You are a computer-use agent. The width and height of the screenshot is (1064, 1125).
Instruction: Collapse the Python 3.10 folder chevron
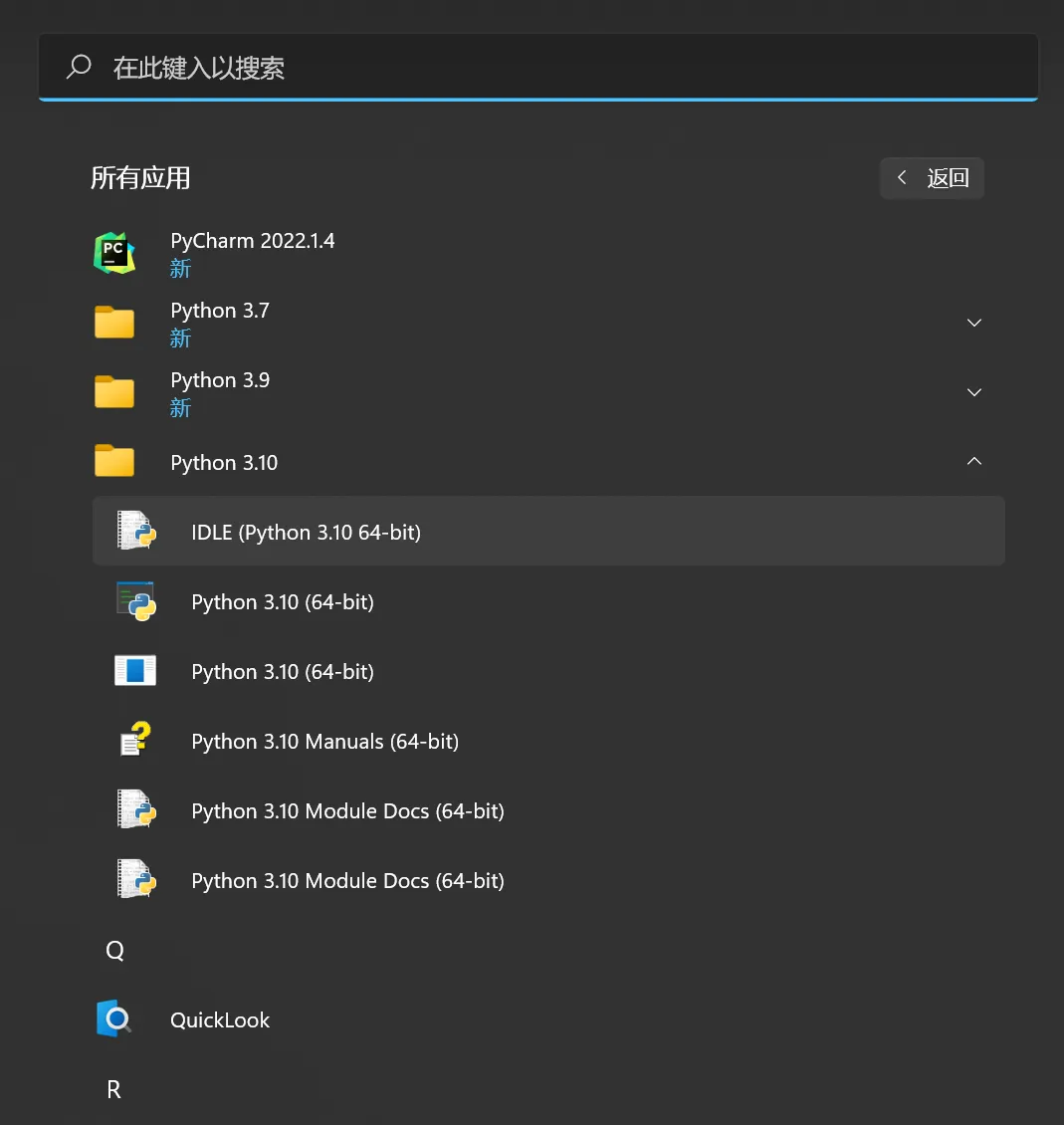(974, 462)
